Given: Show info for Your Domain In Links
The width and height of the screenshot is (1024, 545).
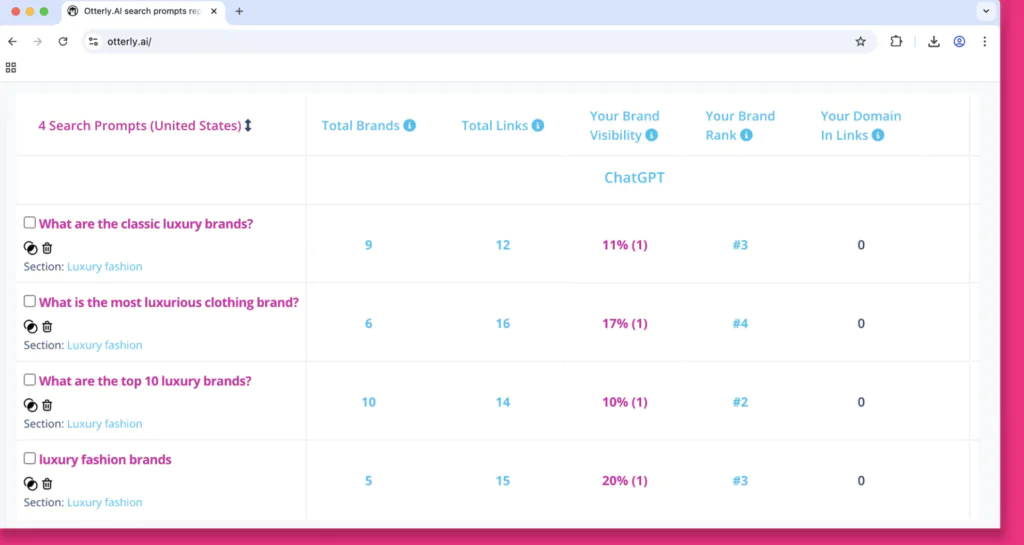Looking at the screenshot, I should 878,135.
